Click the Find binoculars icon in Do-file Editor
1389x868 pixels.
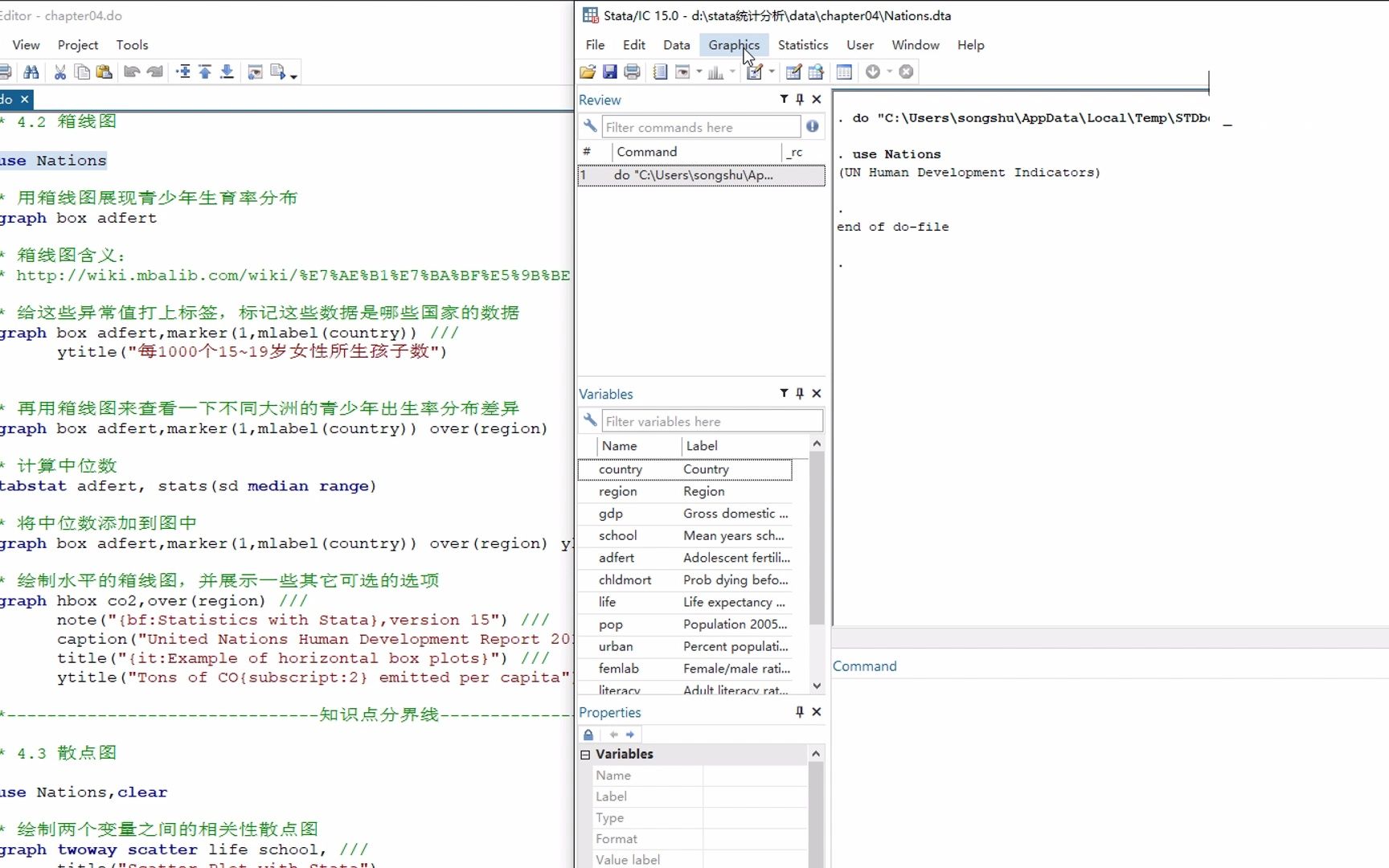31,72
